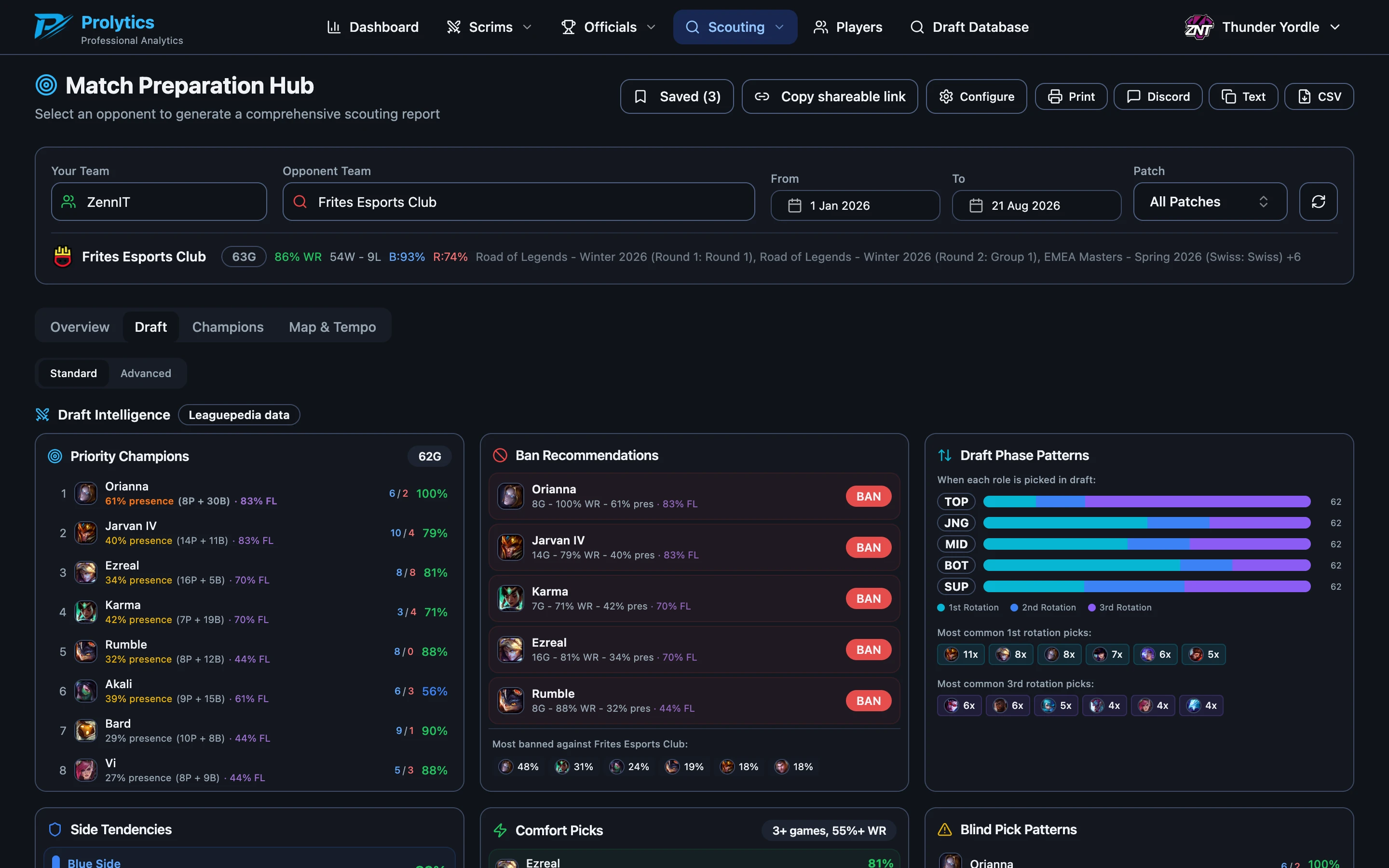Click the 5x third rotation pick chip
Image resolution: width=1389 pixels, height=868 pixels.
1056,705
